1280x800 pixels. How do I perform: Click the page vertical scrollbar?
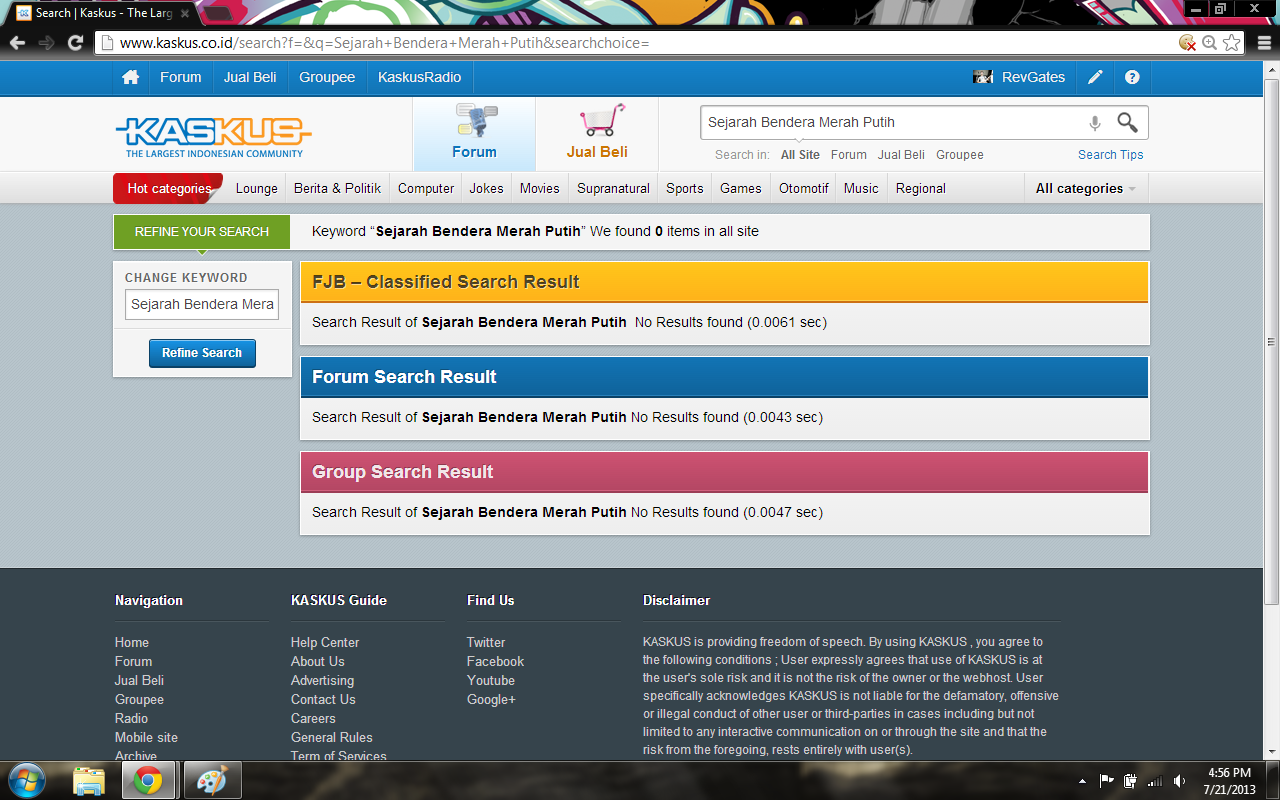1271,340
